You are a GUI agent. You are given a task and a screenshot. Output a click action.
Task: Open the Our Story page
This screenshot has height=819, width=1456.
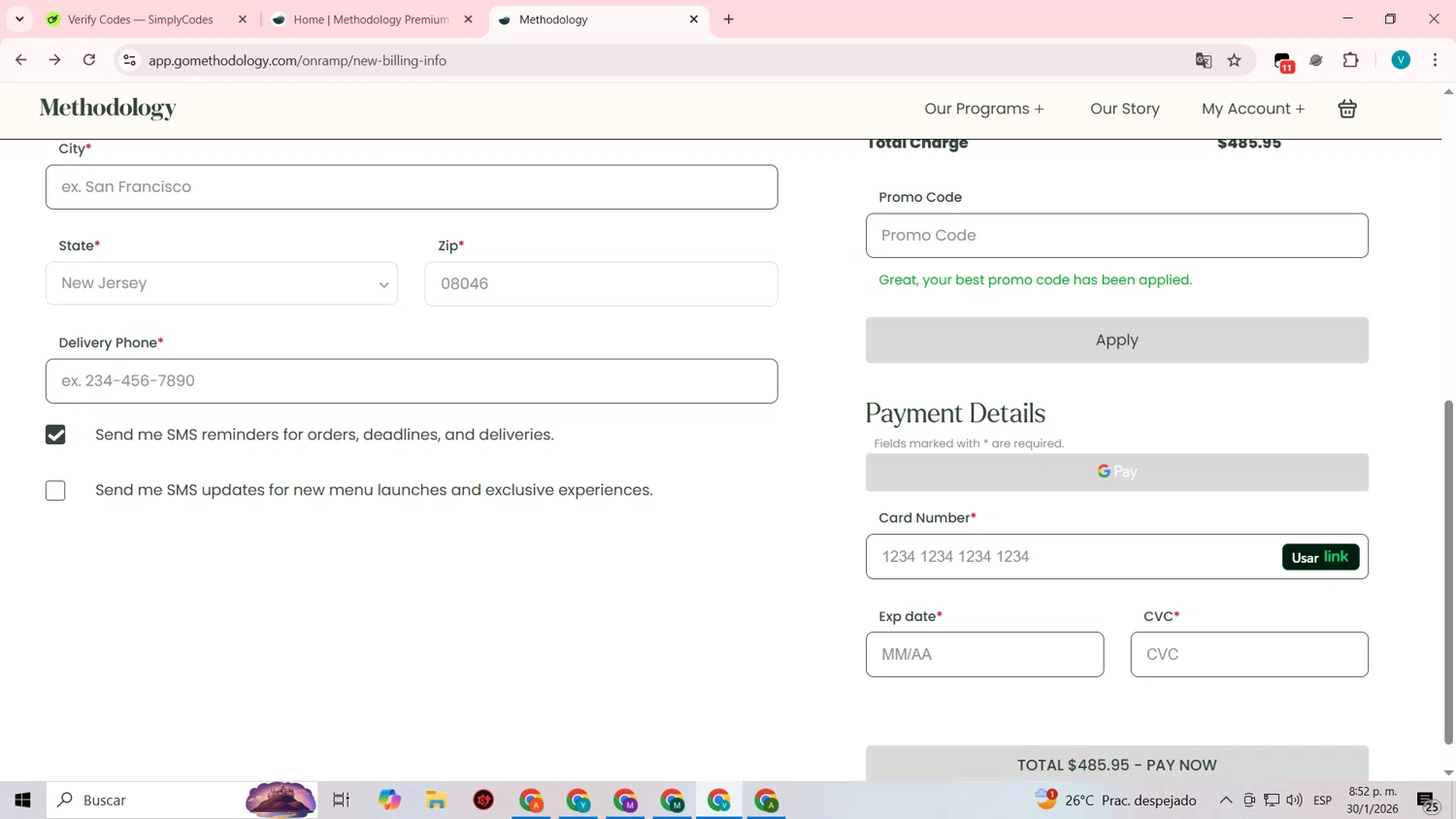pos(1125,109)
